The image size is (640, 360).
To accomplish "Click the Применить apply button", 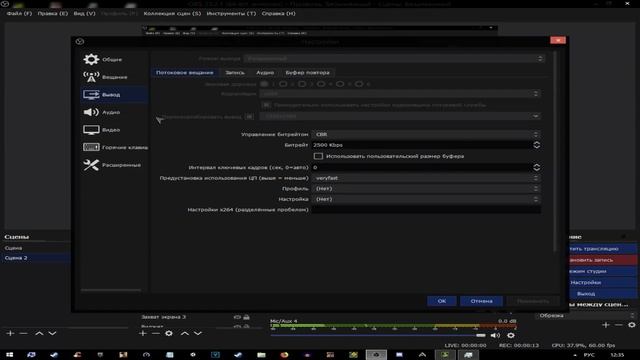I will click(x=533, y=301).
